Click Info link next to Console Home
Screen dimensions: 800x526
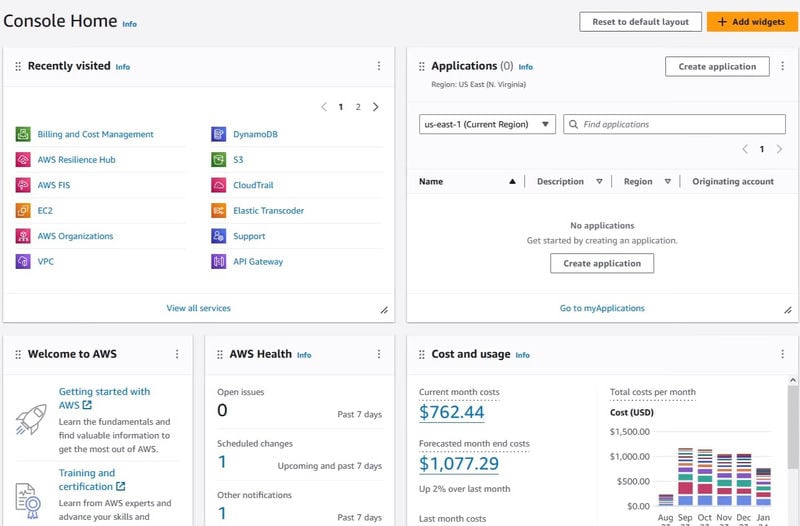click(130, 24)
